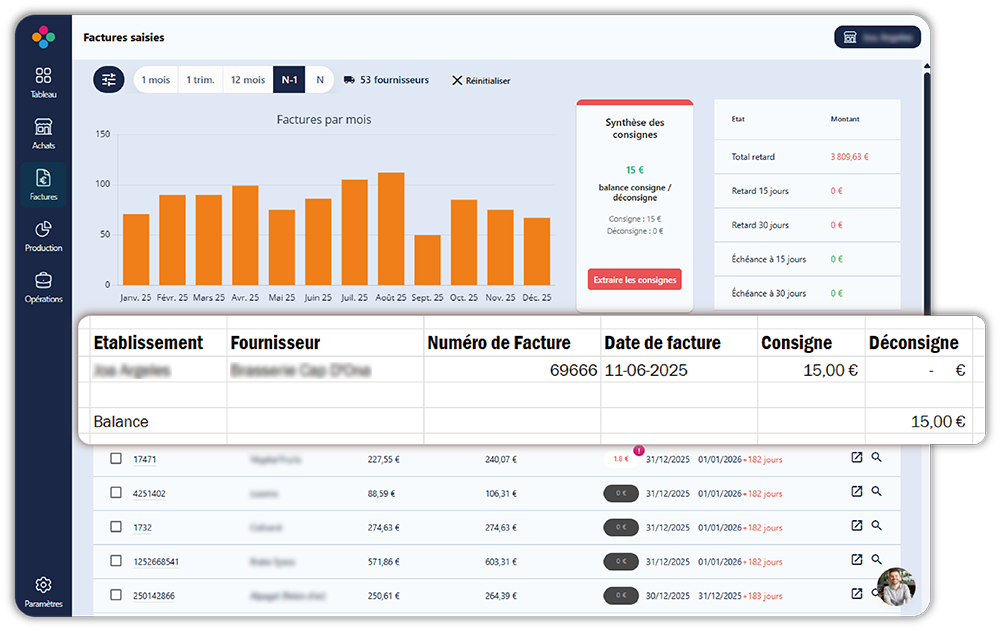Viewport: 1000px width, 631px height.
Task: Open invoice 17471 in external view
Action: click(x=857, y=457)
